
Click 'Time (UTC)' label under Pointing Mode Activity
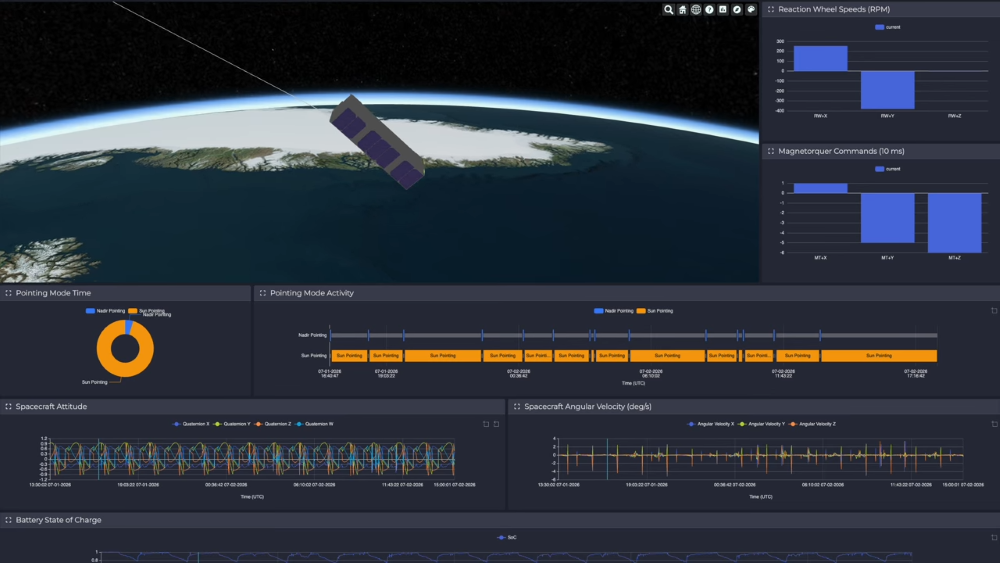[x=633, y=383]
